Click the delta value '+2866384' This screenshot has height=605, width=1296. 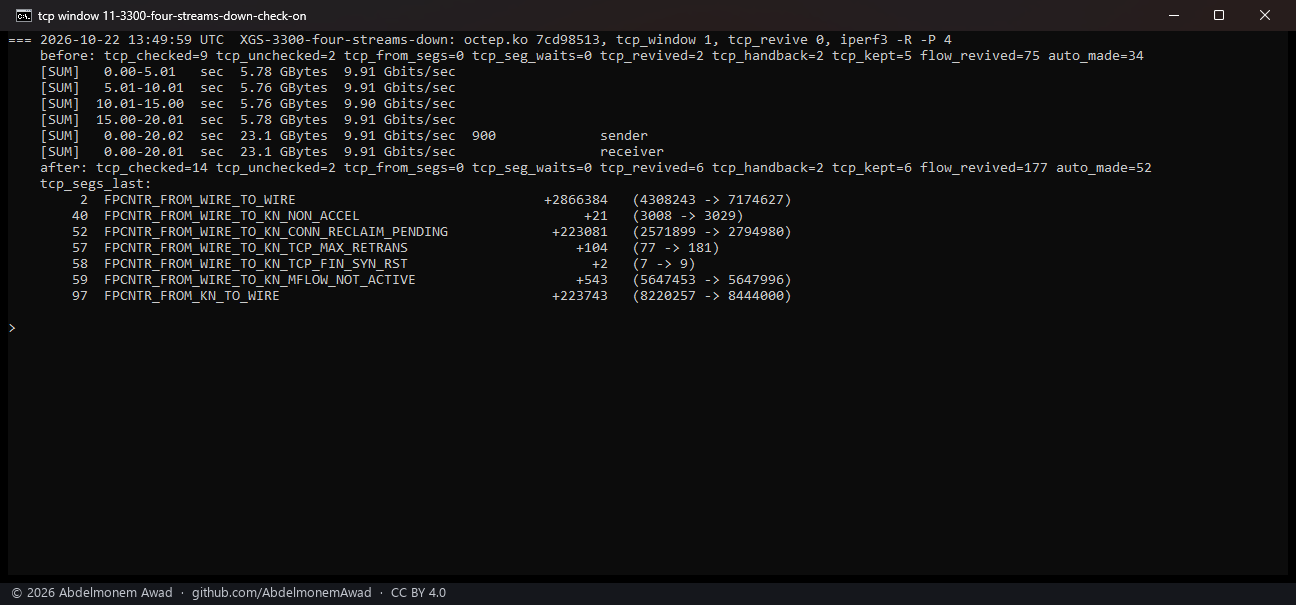pyautogui.click(x=576, y=200)
